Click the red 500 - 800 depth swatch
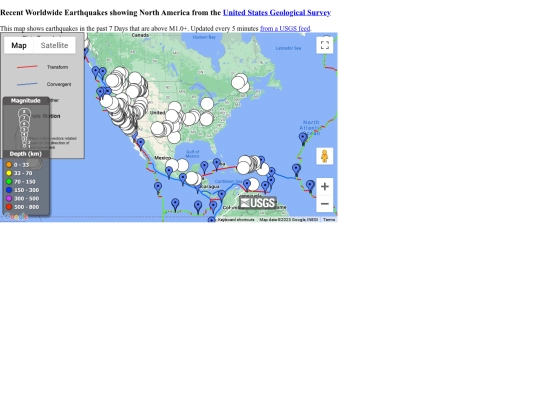The width and height of the screenshot is (540, 405). point(9,207)
